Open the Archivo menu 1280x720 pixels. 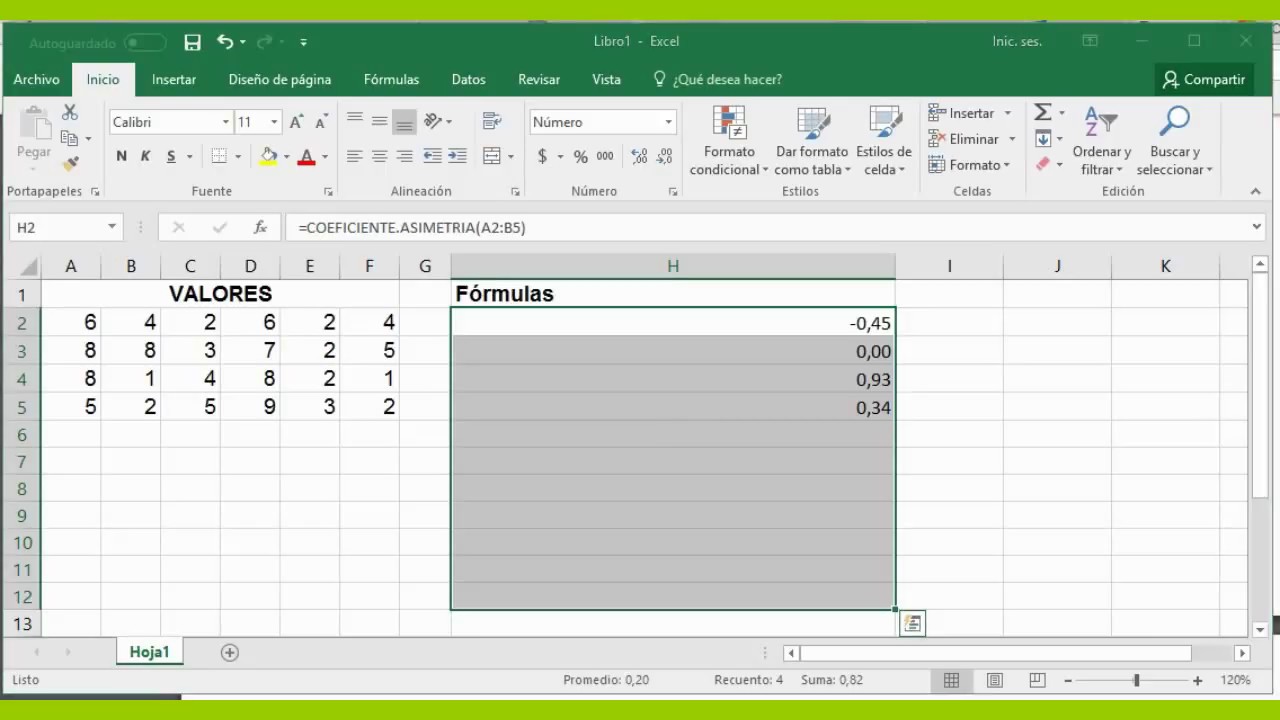click(x=36, y=79)
